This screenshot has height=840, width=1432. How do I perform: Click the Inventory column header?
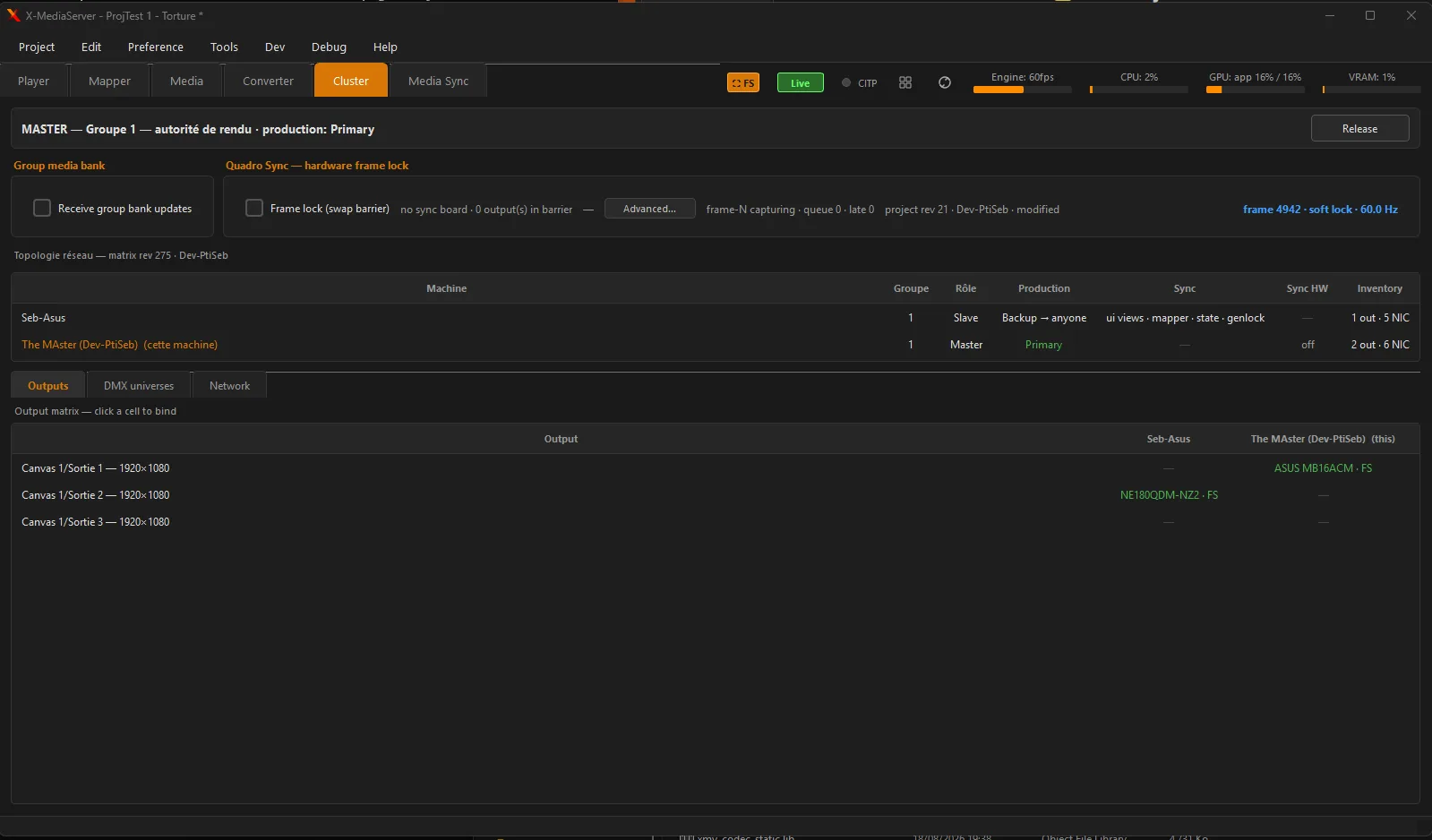click(x=1379, y=288)
